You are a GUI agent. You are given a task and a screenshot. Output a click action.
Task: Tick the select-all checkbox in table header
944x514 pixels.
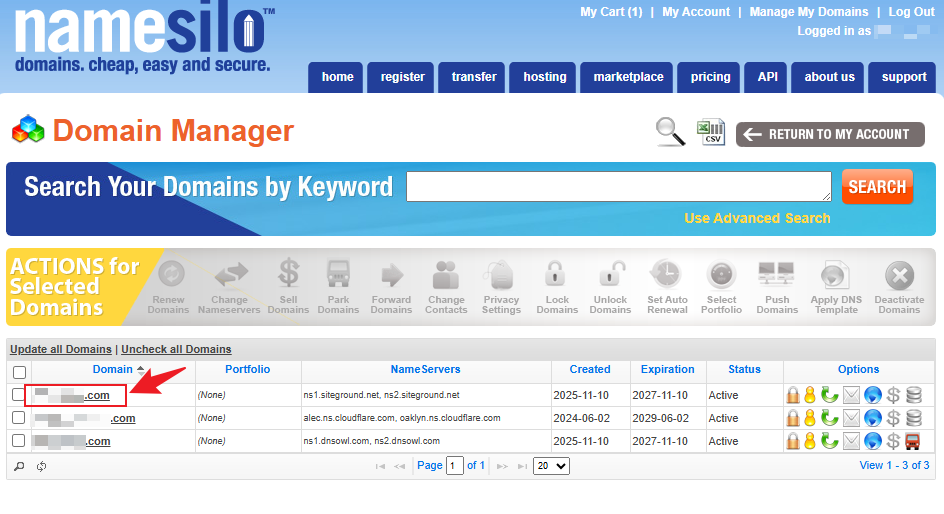tap(19, 372)
